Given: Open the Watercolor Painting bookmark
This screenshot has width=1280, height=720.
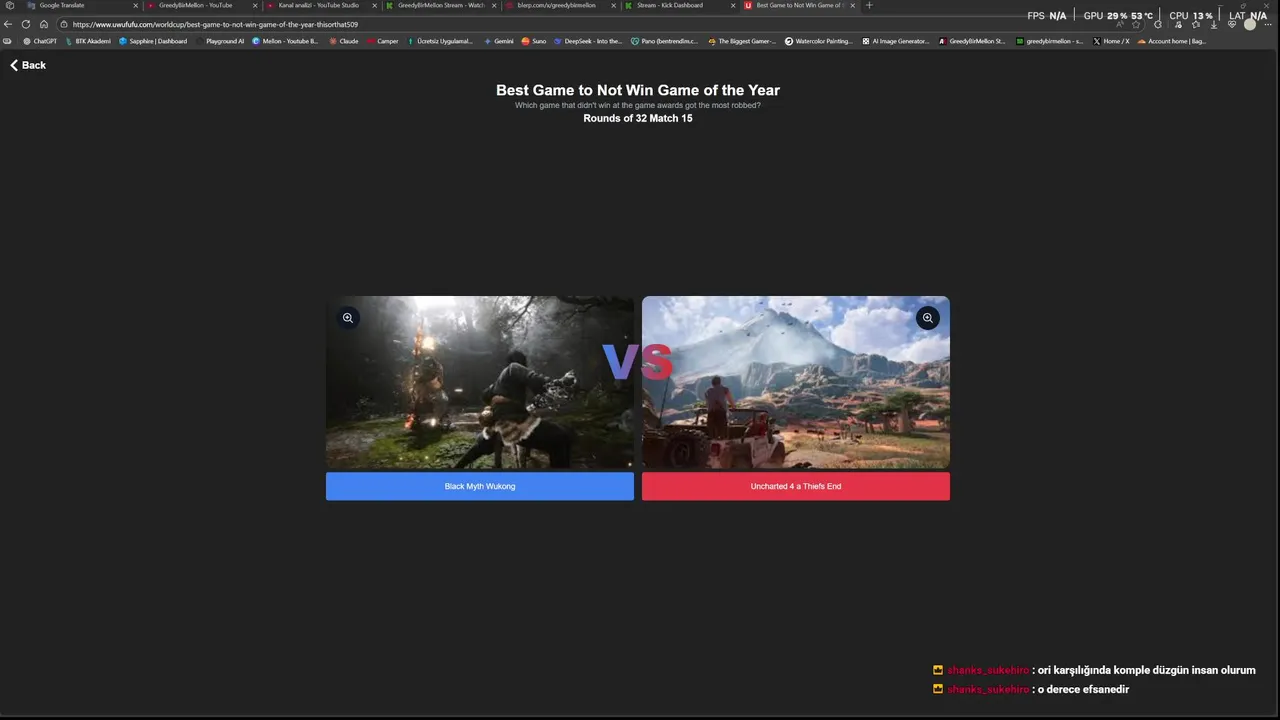Looking at the screenshot, I should coord(820,41).
